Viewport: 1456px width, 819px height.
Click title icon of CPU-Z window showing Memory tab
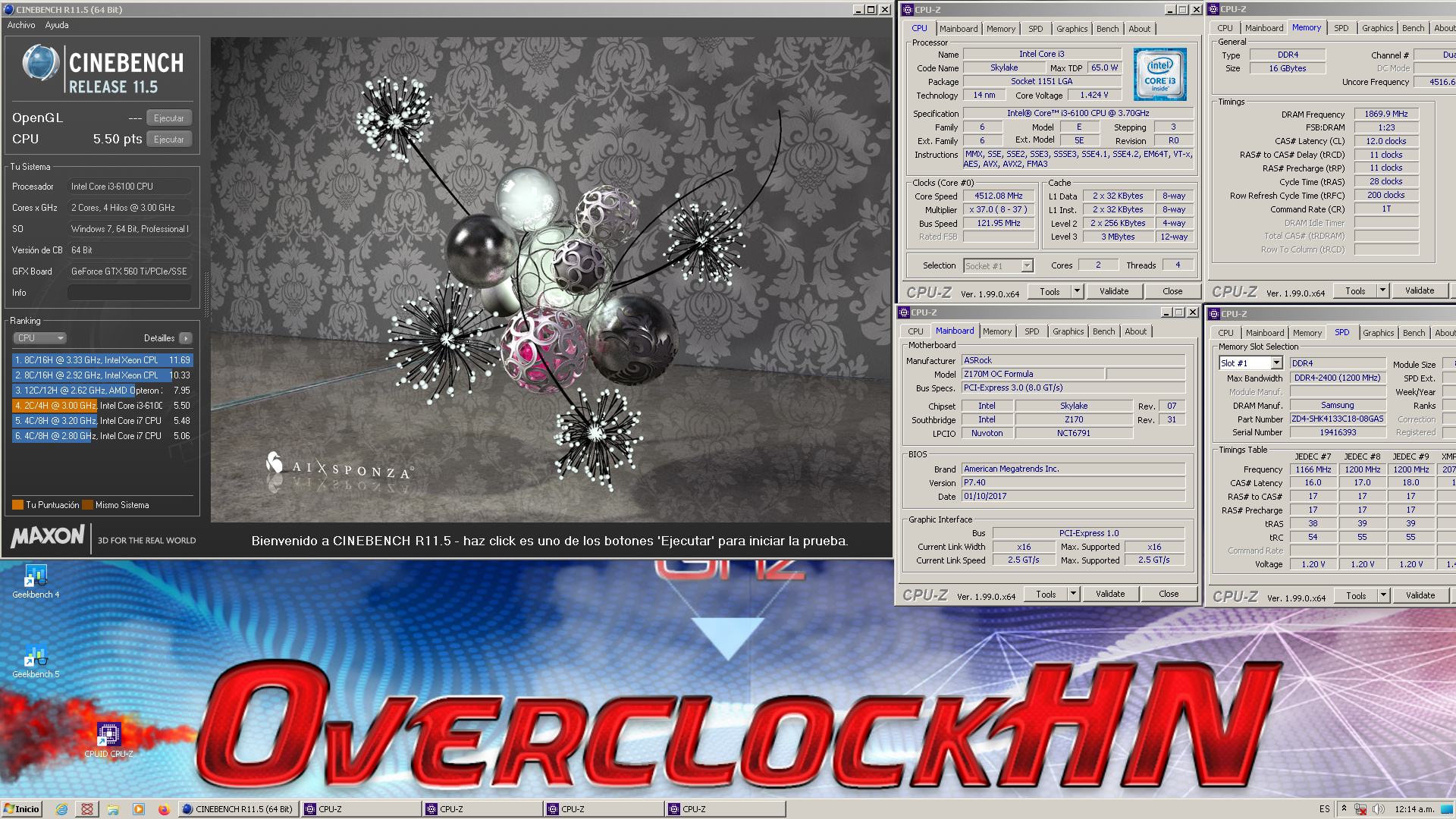coord(1213,10)
